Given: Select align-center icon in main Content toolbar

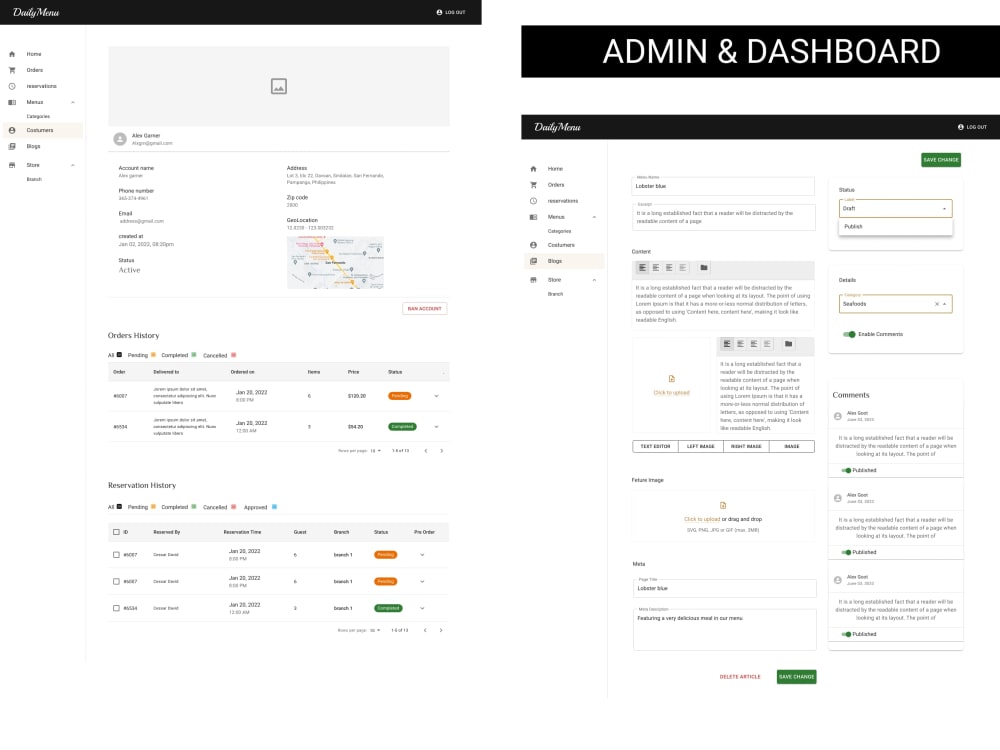Looking at the screenshot, I should 656,268.
